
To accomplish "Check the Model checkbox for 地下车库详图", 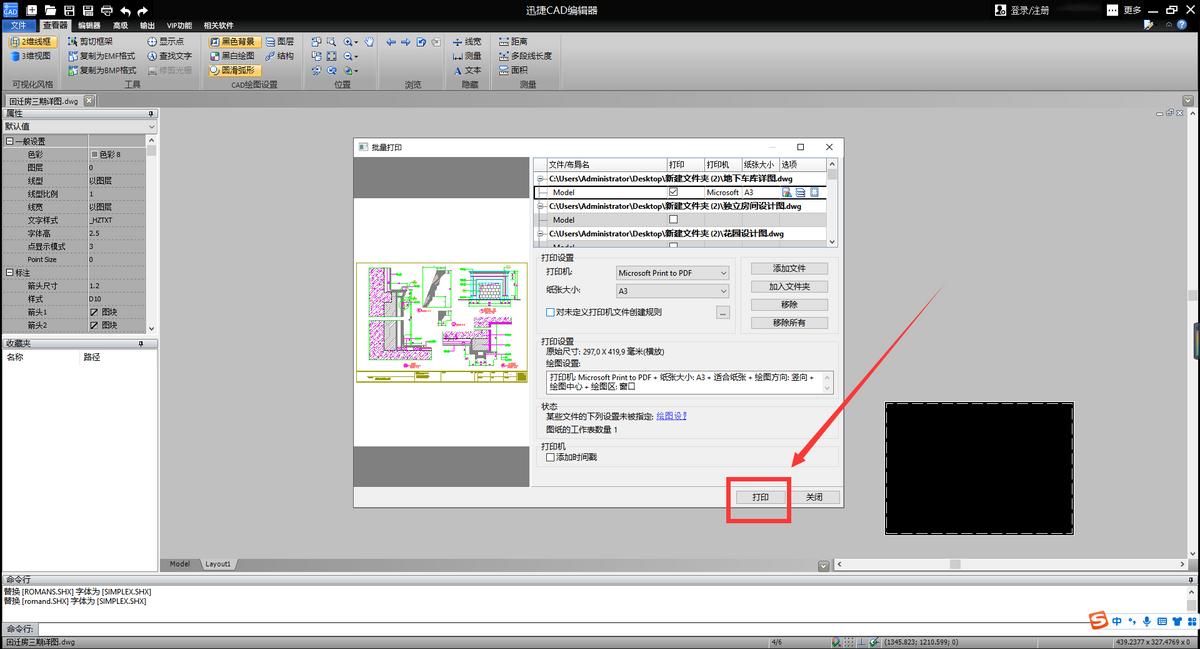I will (x=673, y=192).
